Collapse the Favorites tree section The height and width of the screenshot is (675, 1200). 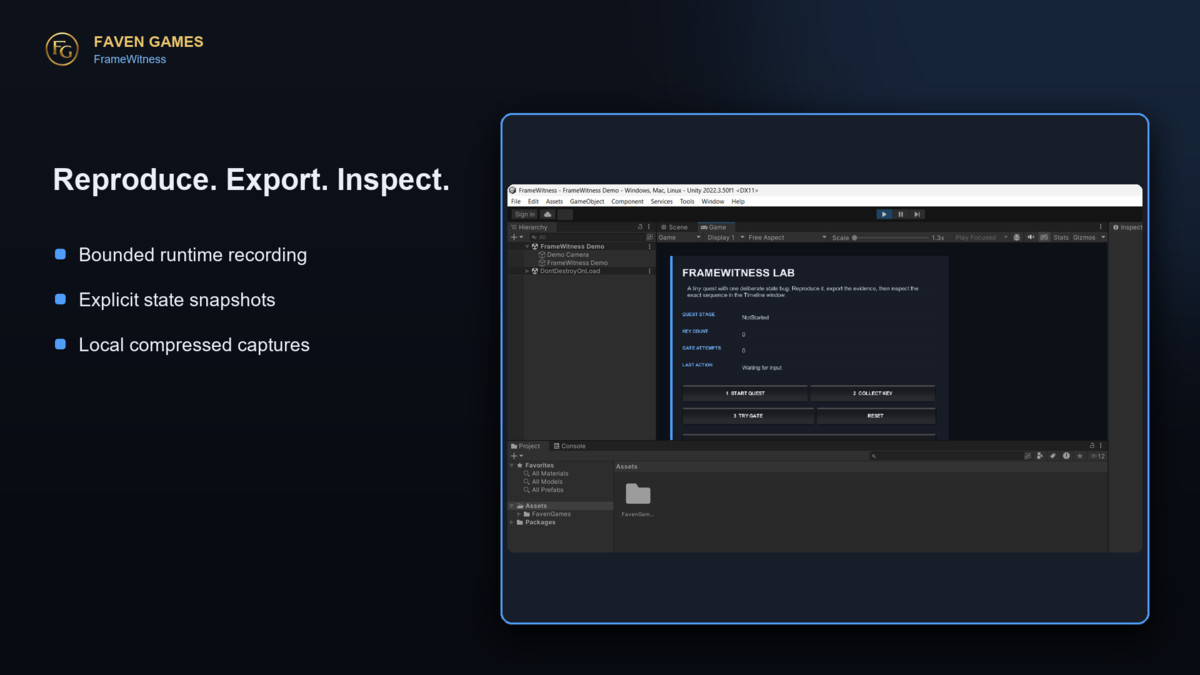coord(512,465)
